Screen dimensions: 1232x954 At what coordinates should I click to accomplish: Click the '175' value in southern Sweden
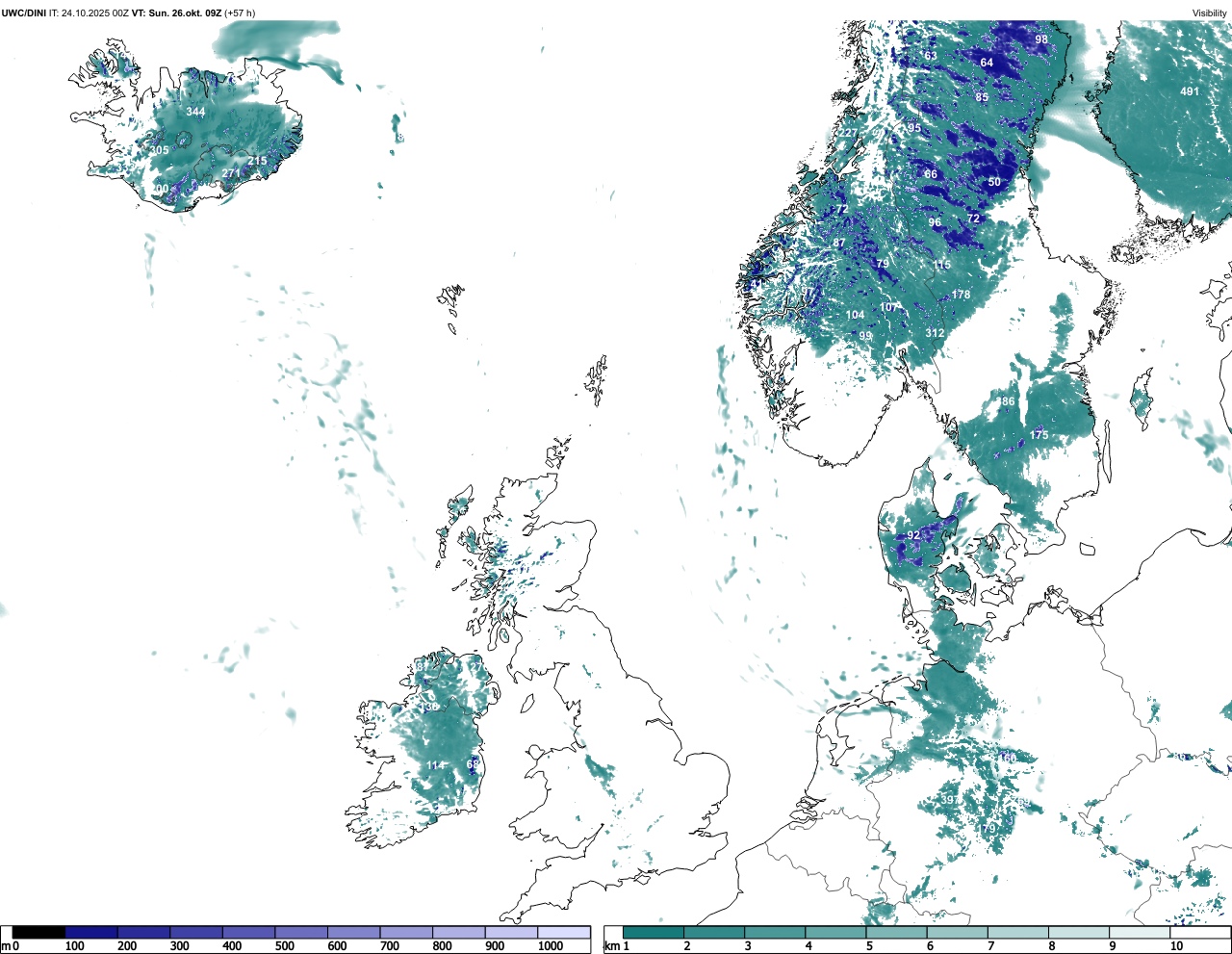point(1039,435)
